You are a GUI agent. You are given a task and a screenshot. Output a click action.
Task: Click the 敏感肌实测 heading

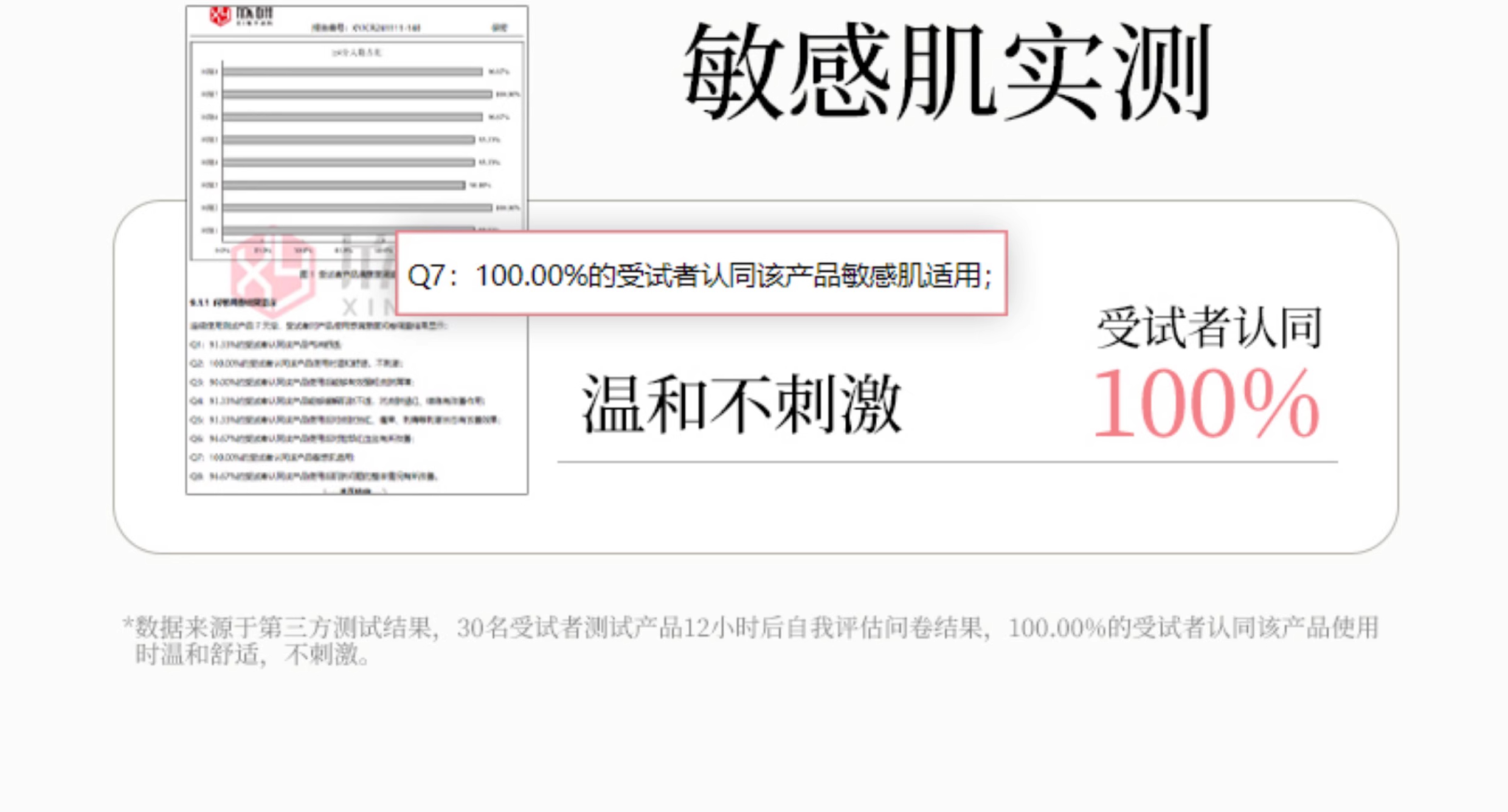pos(947,72)
